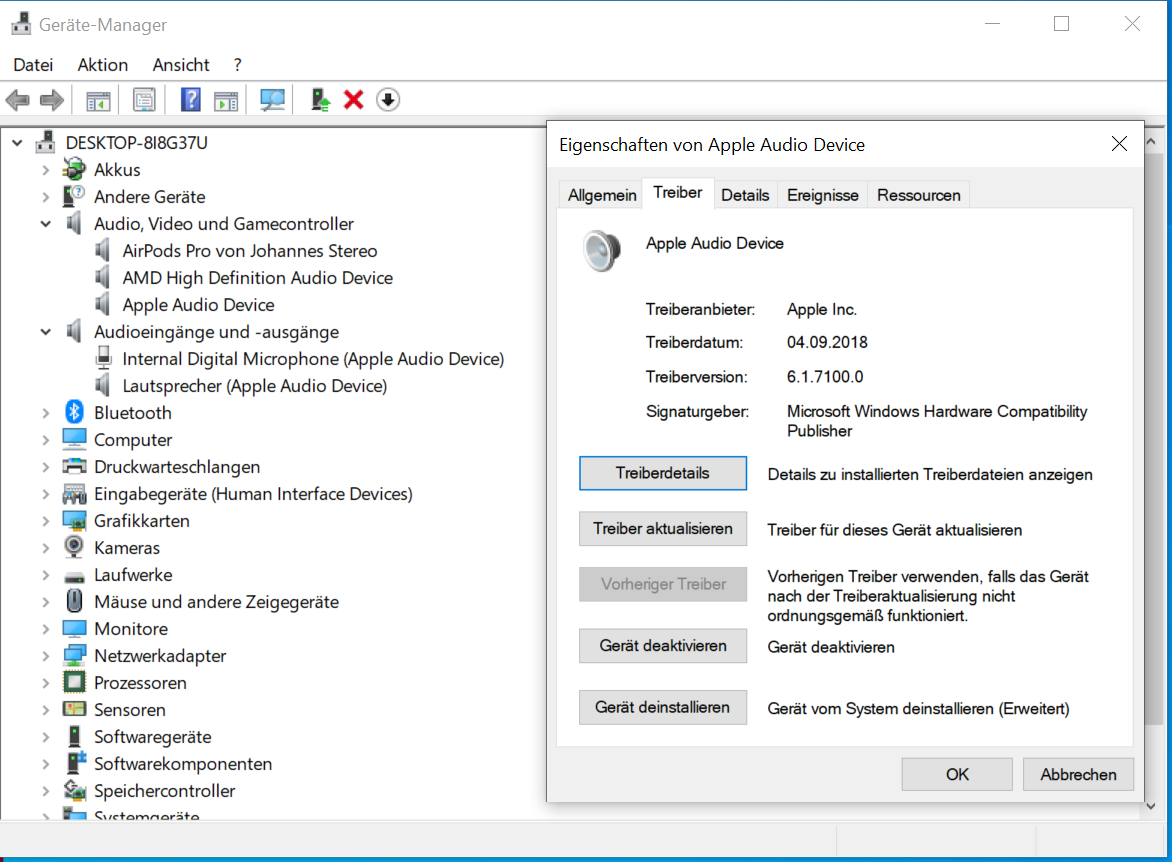Click the update driver toolbar icon with green arrow

pos(321,99)
